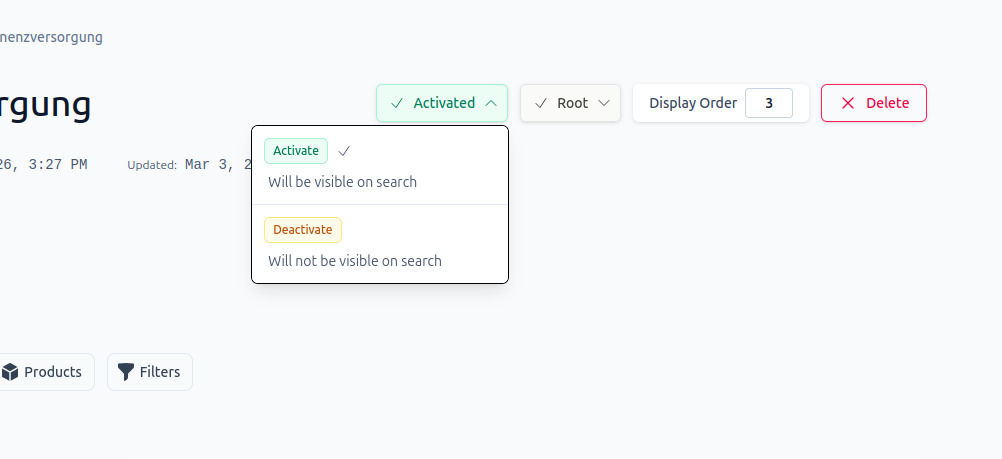Click the funnel icon beside Filters
Image resolution: width=1002 pixels, height=459 pixels.
[127, 372]
